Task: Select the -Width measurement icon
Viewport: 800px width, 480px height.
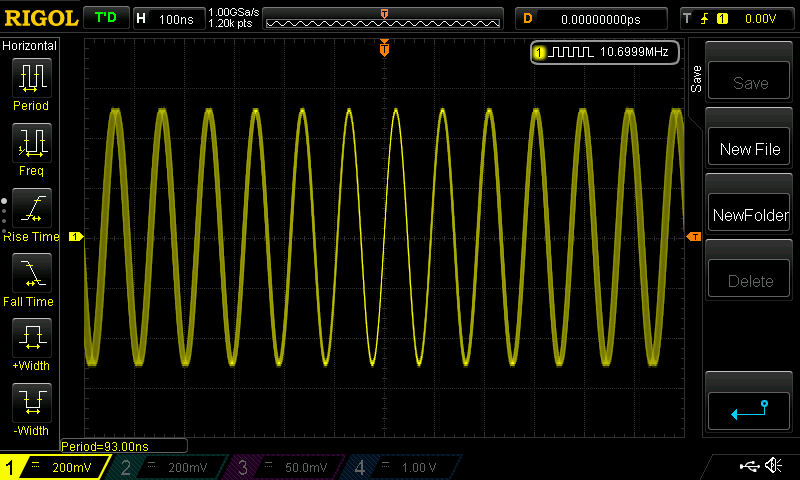Action: pos(31,405)
